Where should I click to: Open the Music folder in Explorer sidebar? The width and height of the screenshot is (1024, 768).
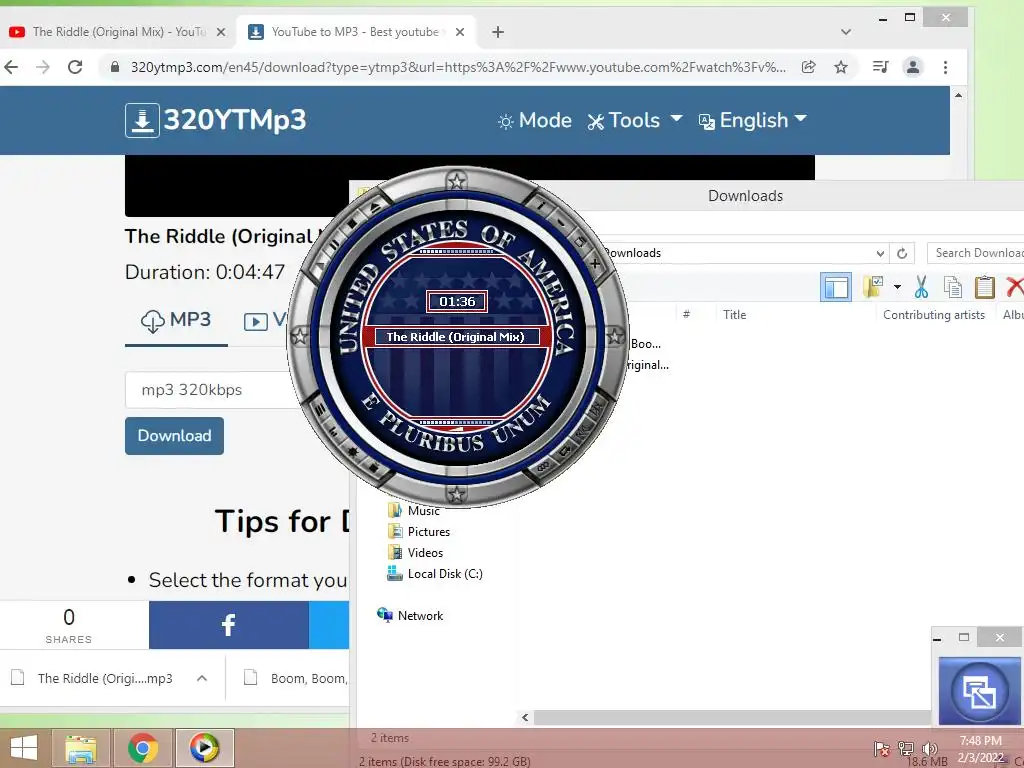(414, 511)
